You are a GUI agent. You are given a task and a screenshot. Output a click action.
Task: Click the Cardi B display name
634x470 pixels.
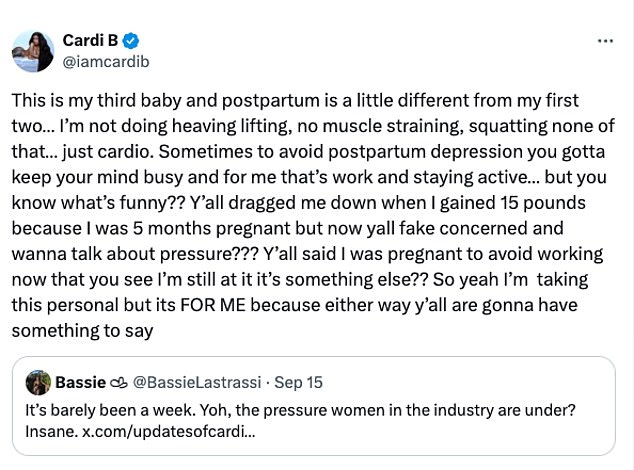(89, 41)
